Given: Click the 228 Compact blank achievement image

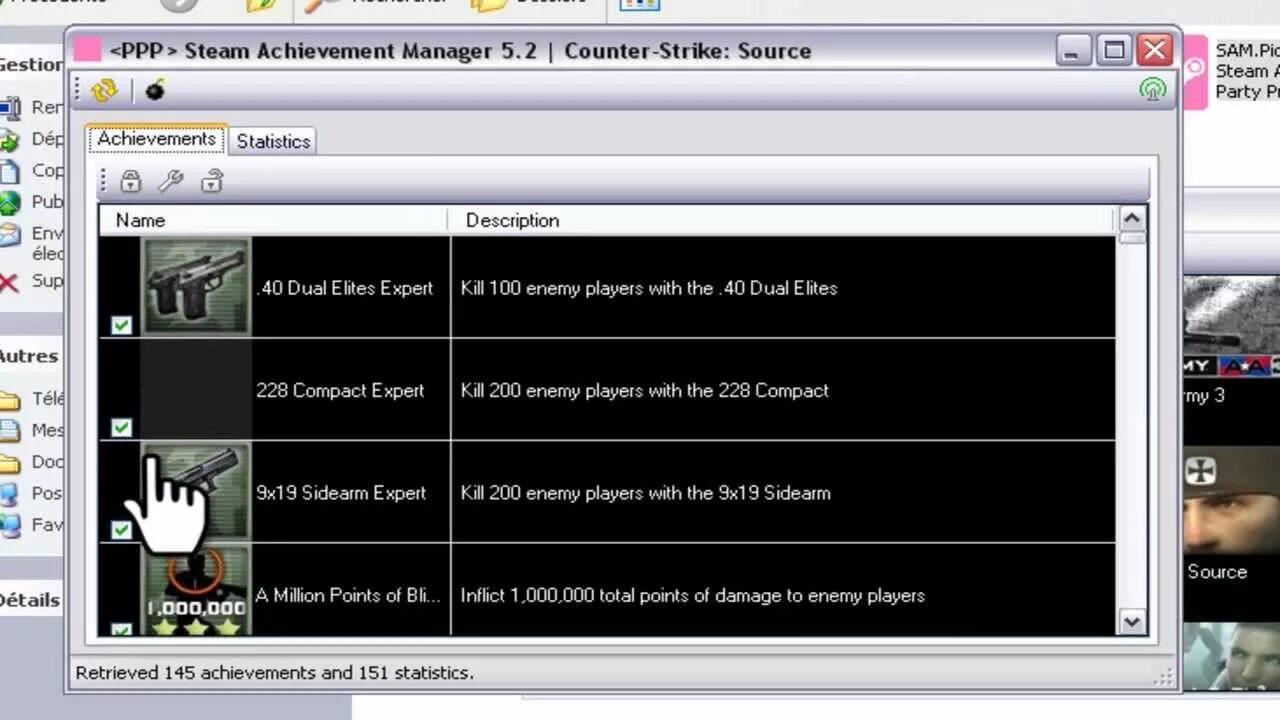Looking at the screenshot, I should (196, 389).
